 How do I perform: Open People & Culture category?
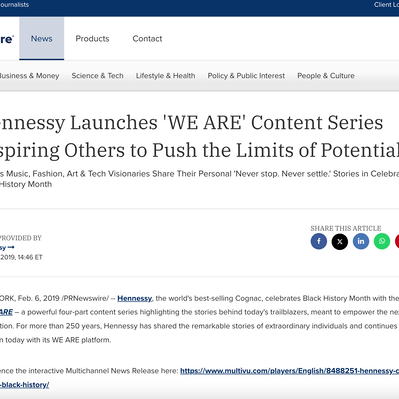pos(326,76)
